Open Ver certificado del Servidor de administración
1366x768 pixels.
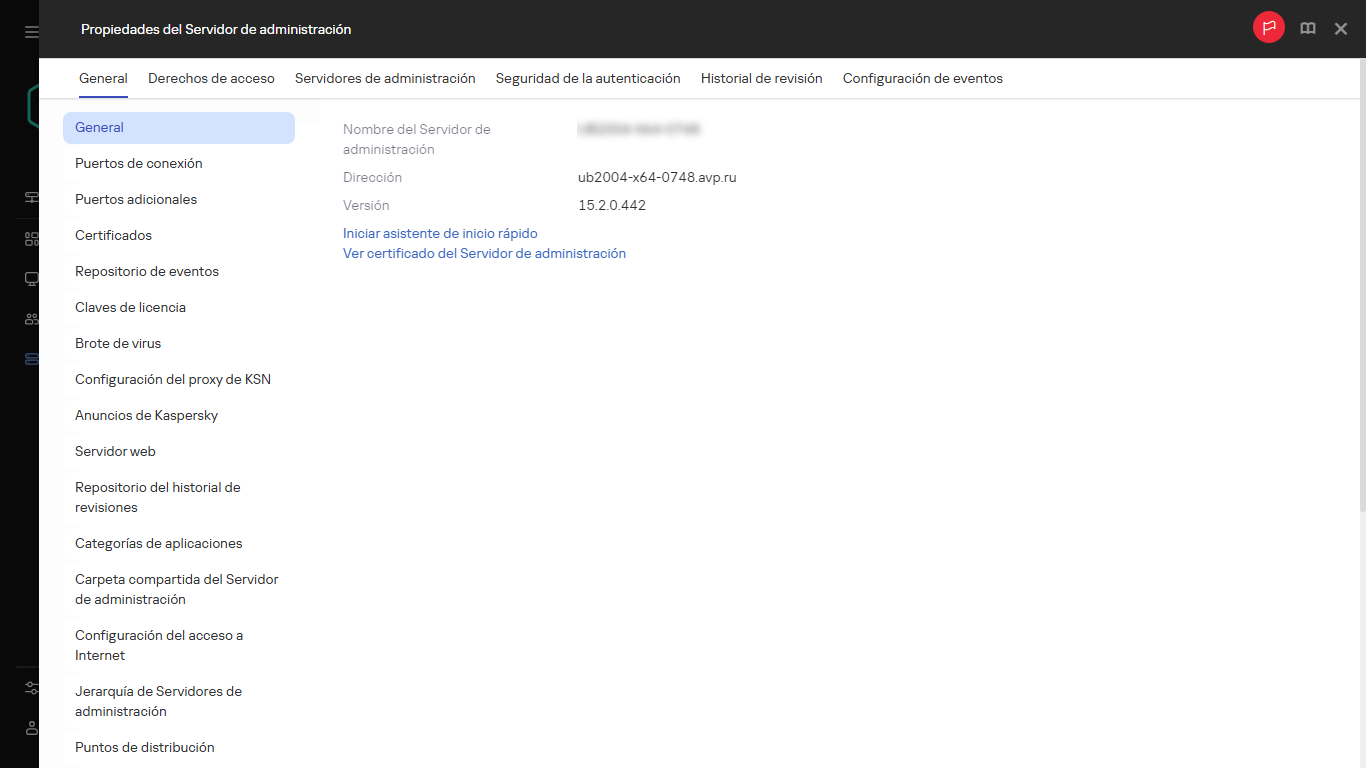click(484, 253)
